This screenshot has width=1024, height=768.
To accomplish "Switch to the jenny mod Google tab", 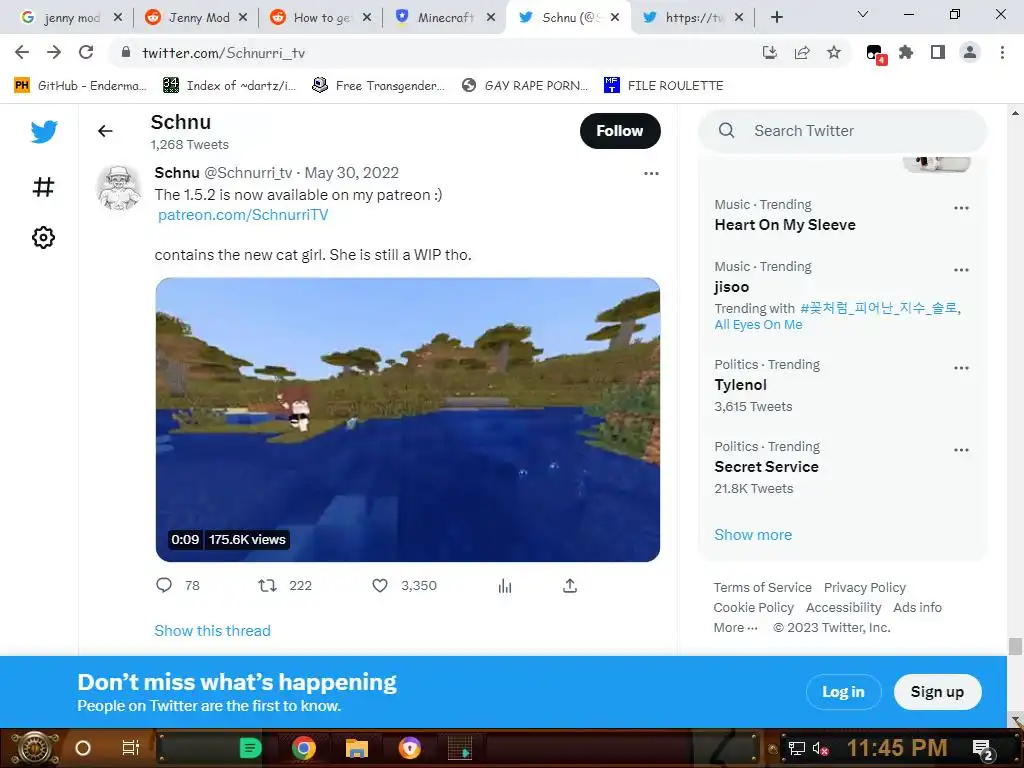I will (x=71, y=18).
